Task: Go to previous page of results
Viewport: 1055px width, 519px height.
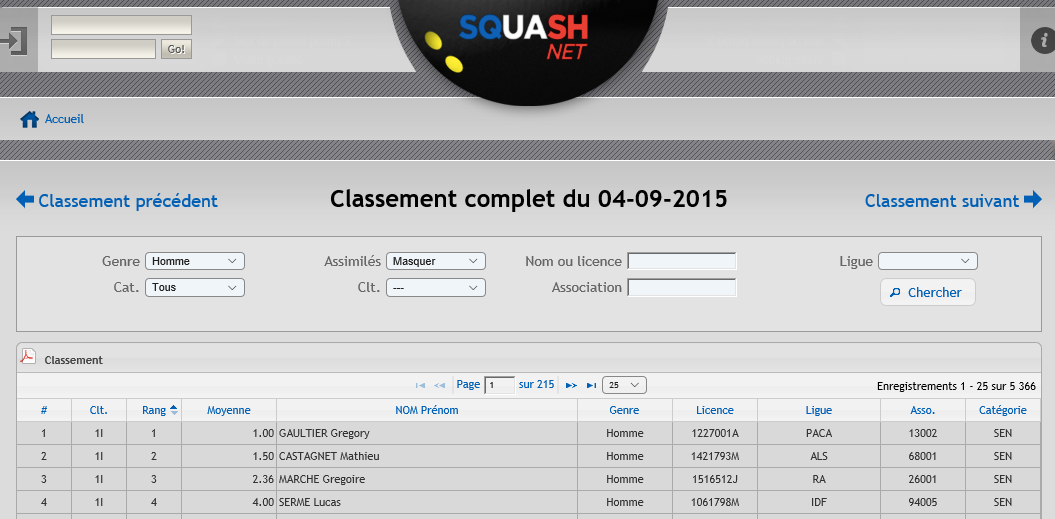Action: [439, 385]
